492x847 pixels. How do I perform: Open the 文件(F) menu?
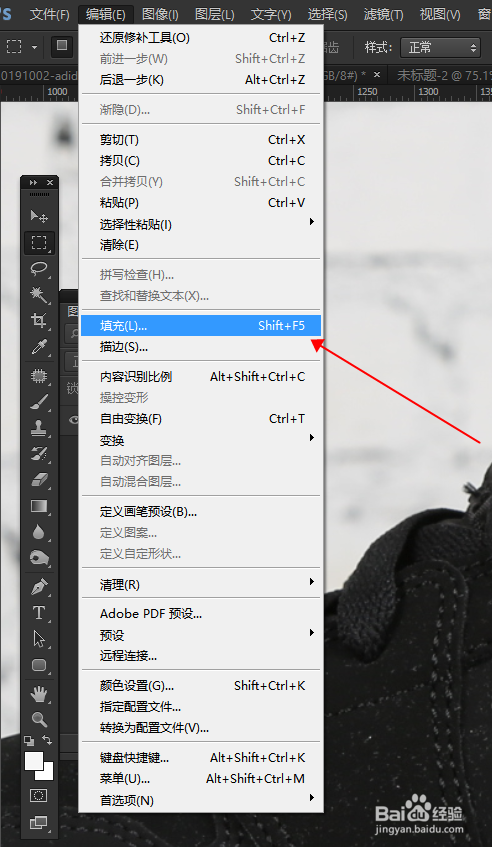50,15
